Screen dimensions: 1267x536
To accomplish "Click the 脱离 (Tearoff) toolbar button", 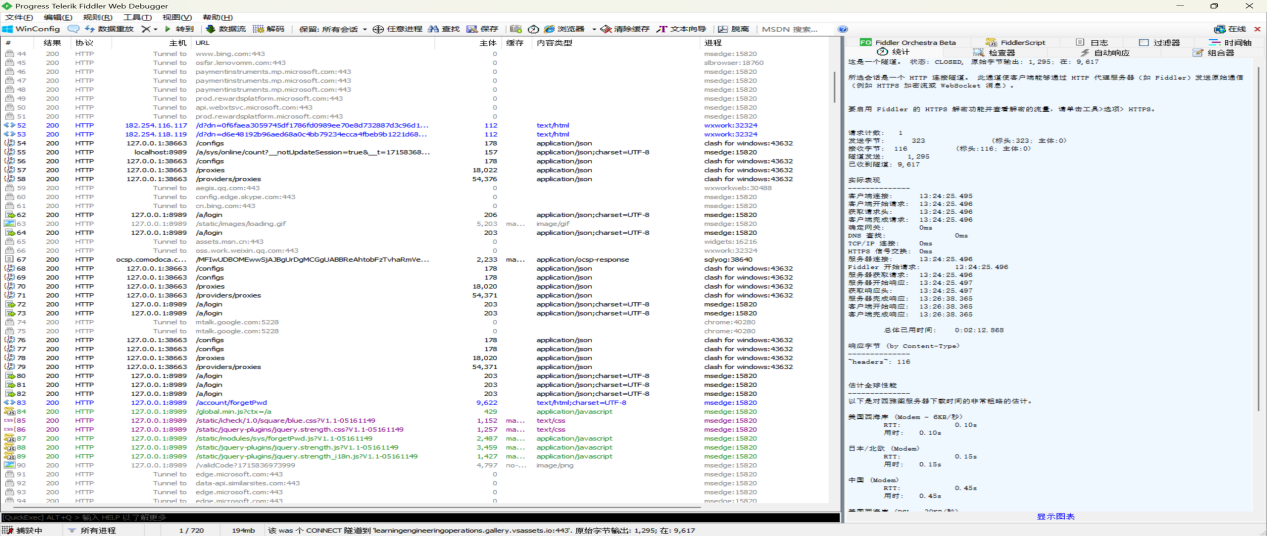I will click(x=732, y=29).
